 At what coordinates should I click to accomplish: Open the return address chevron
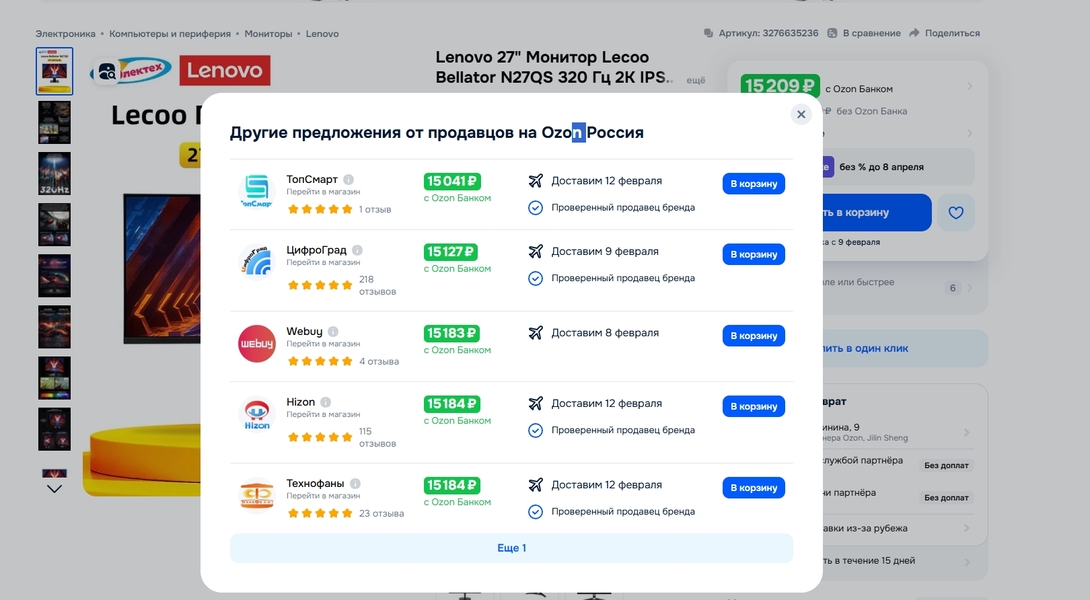coord(967,432)
